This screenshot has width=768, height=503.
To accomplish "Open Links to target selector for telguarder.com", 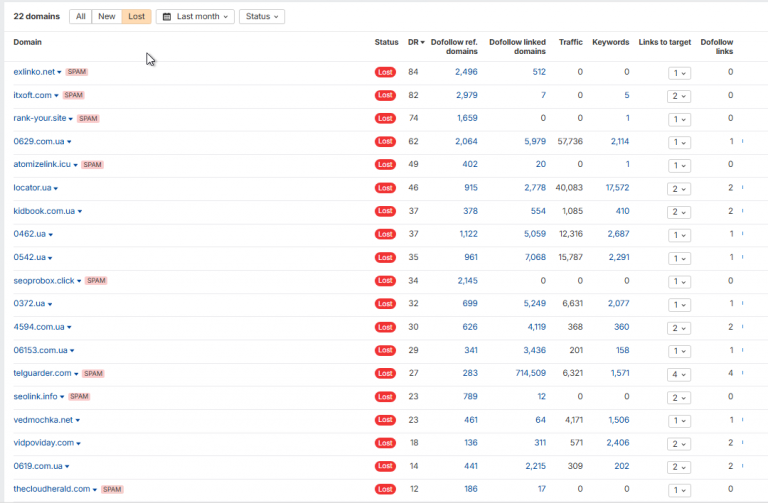I will (679, 374).
